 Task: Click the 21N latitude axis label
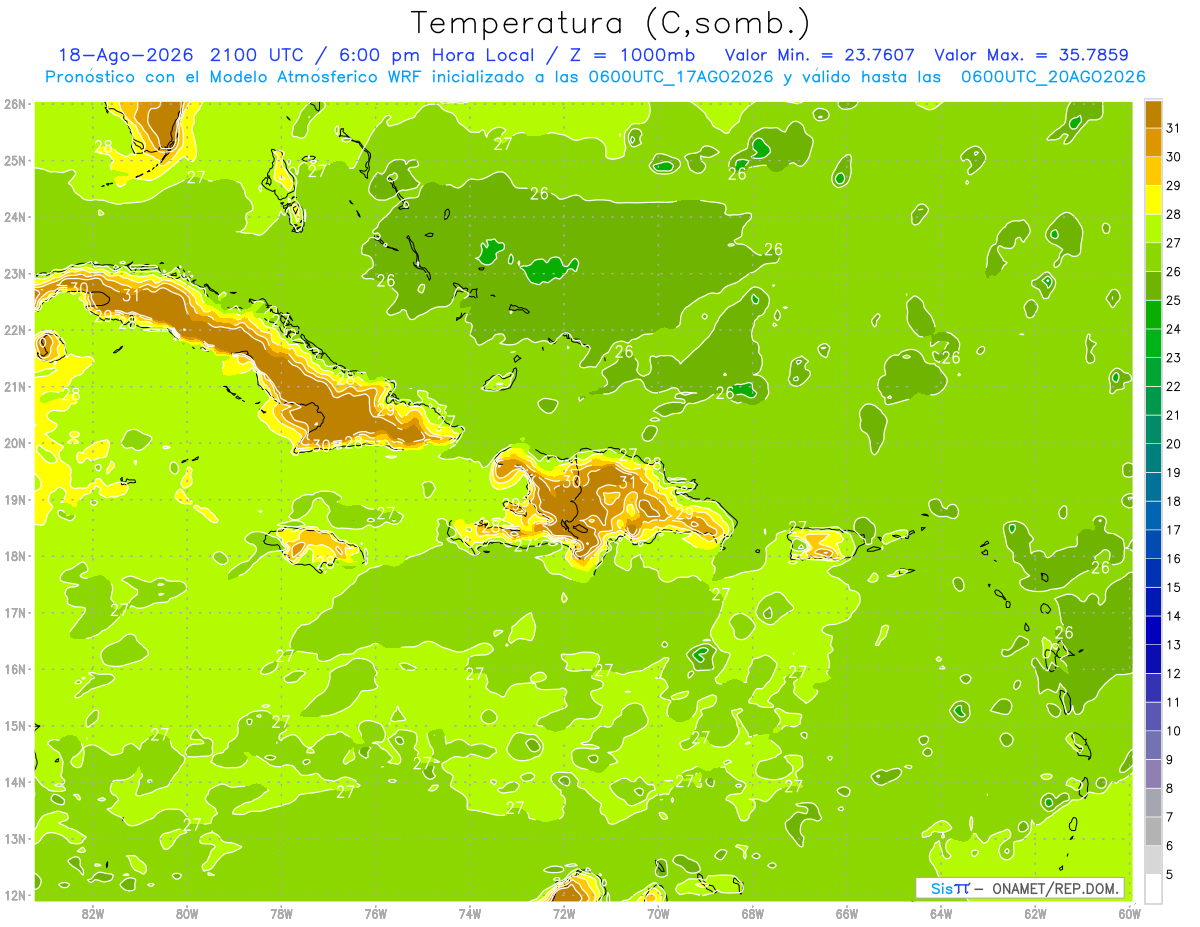[x=14, y=386]
